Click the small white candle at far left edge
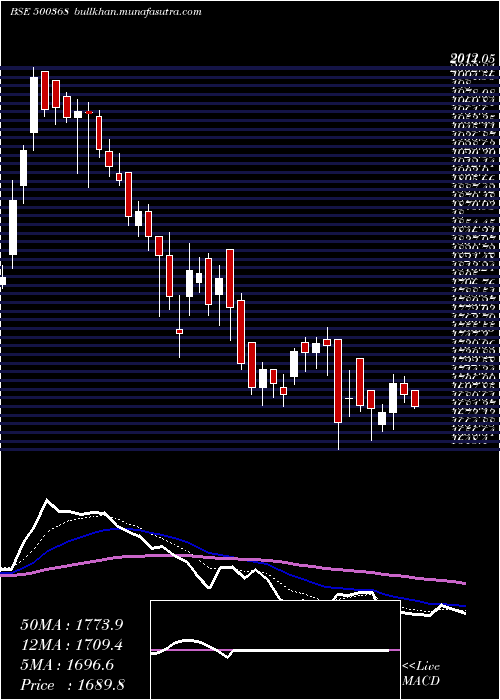Viewport: 500px width, 700px height. (2, 281)
